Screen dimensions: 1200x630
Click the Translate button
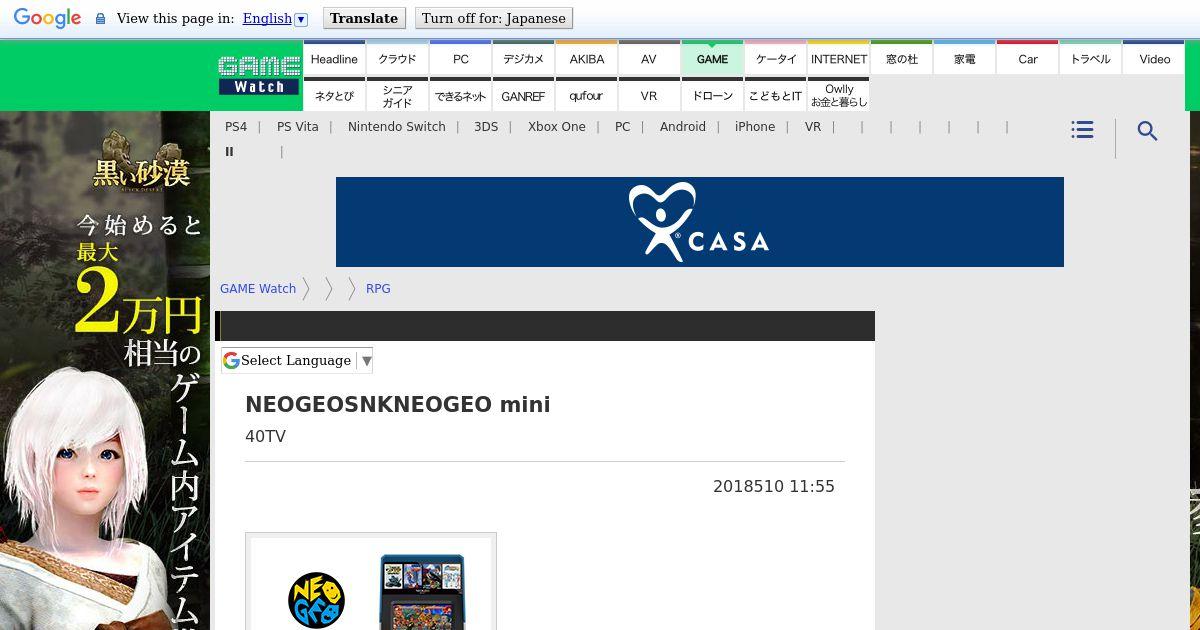364,18
